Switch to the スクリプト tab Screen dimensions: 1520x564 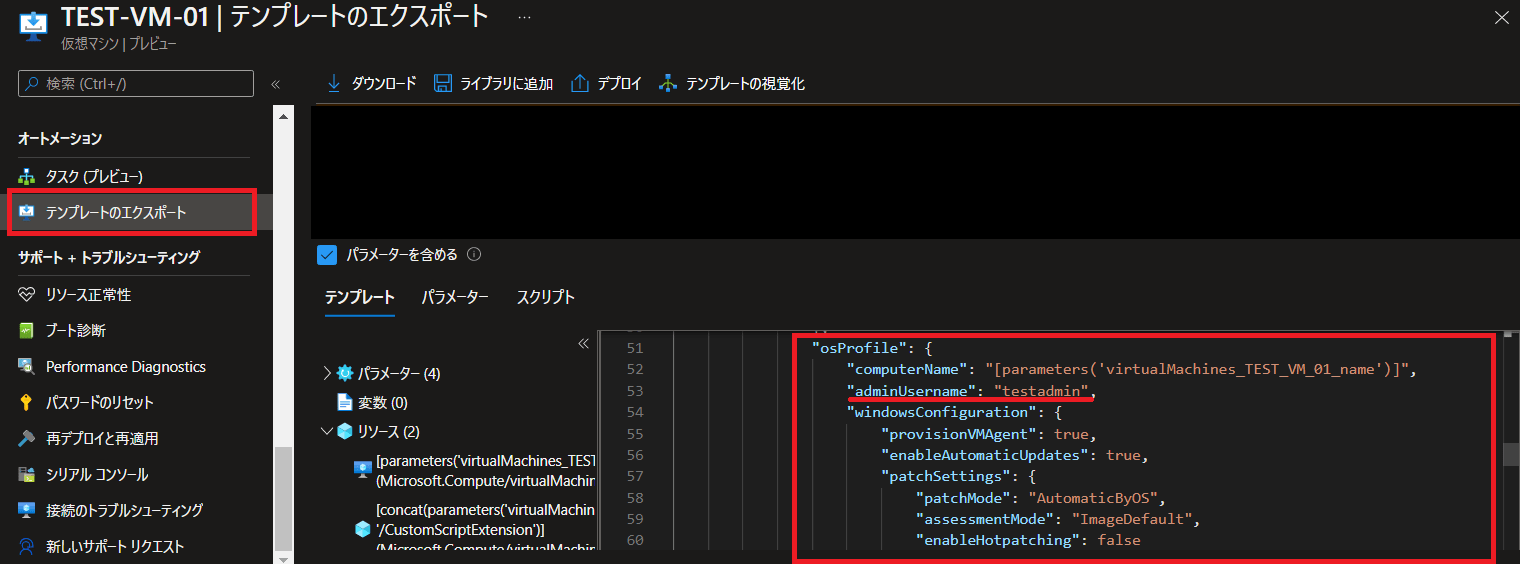click(x=546, y=297)
